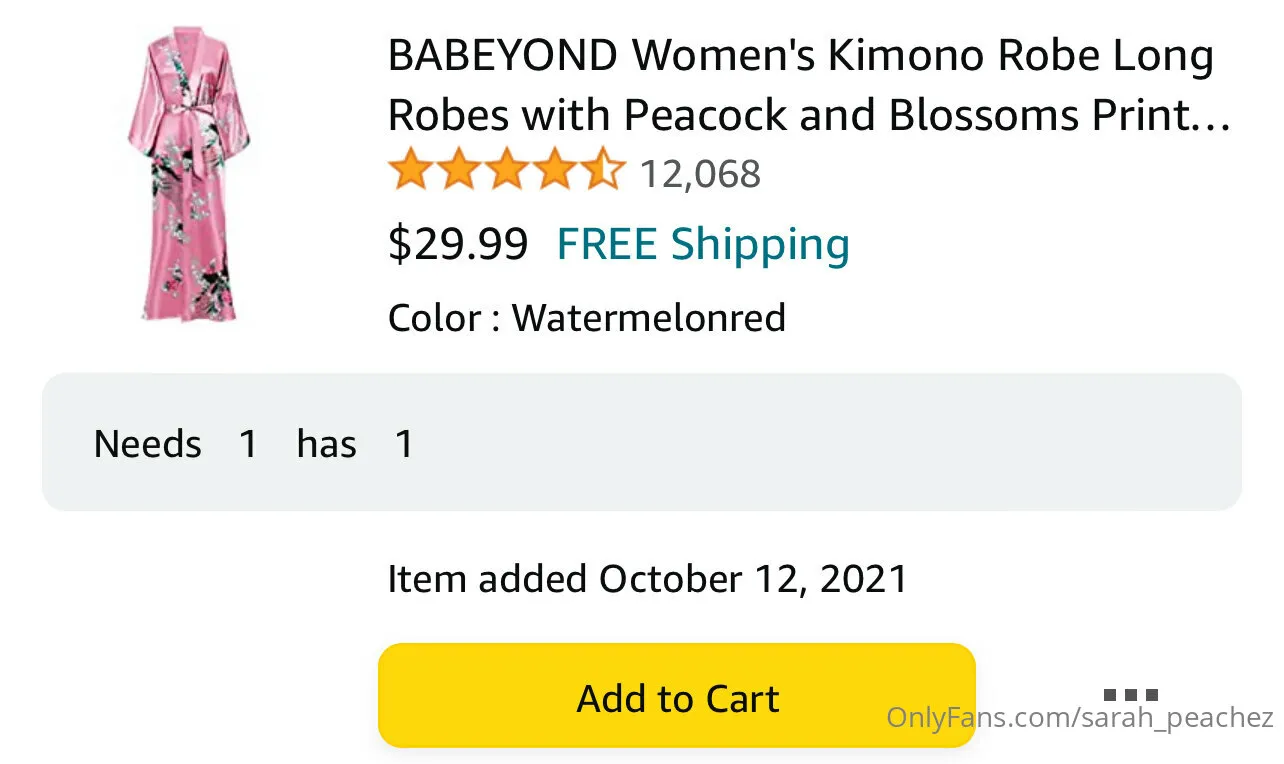The image size is (1284, 764).
Task: Click the first orange rating star
Action: pyautogui.click(x=409, y=172)
